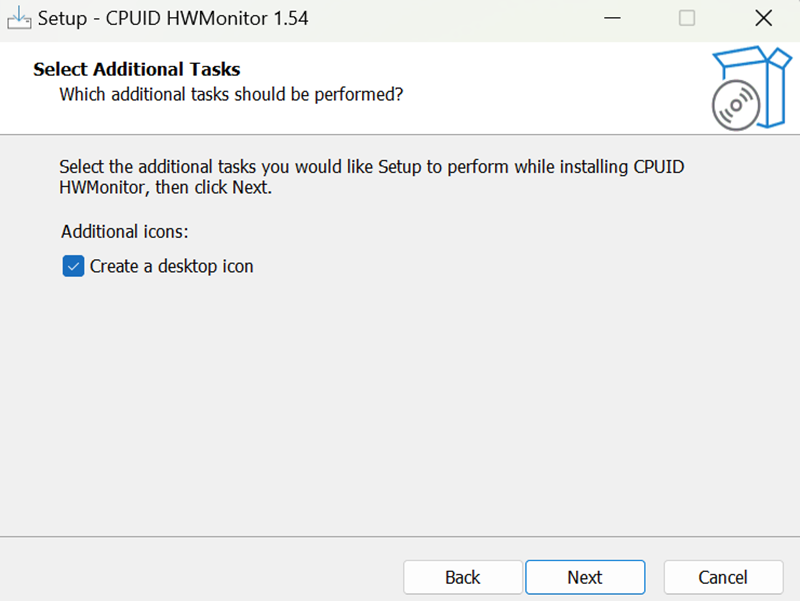This screenshot has height=601, width=800.
Task: Click the instruction paragraph mentioning CPUID HWMonitor
Action: pos(370,177)
